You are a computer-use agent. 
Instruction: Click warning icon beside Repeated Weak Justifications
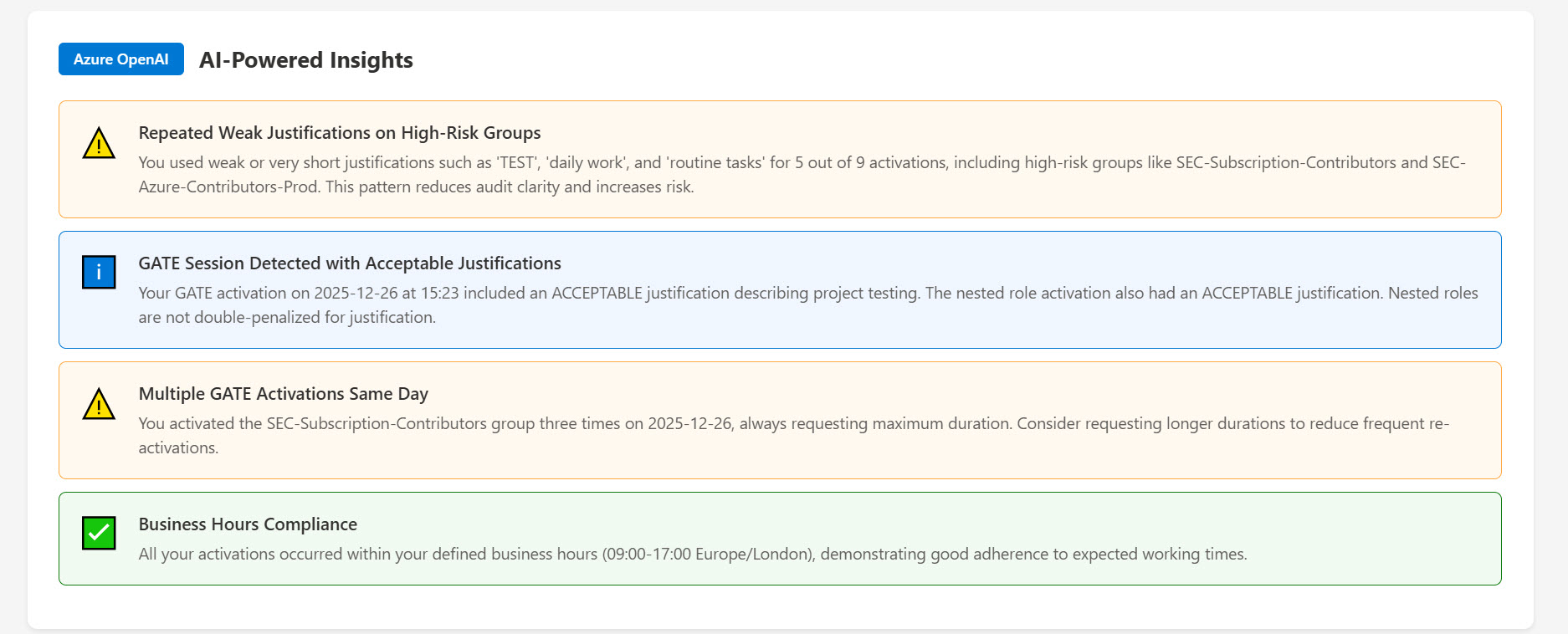point(99,144)
